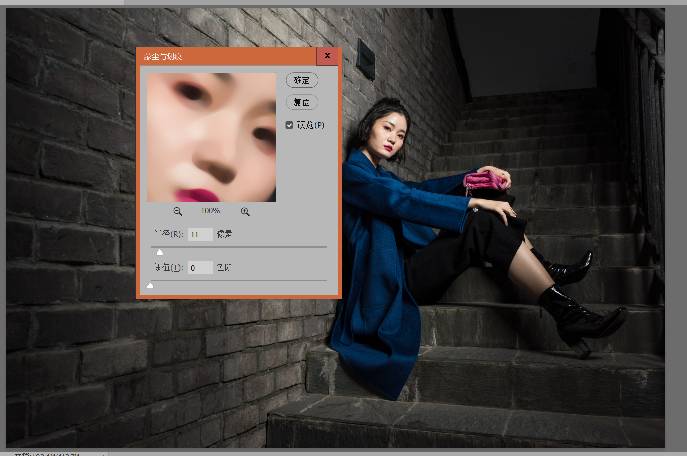Click the zoom out magnifier under preview
The image size is (687, 456).
click(x=178, y=211)
